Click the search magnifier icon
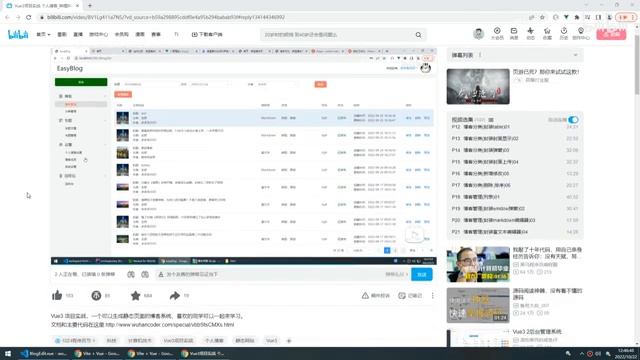 pos(418,35)
